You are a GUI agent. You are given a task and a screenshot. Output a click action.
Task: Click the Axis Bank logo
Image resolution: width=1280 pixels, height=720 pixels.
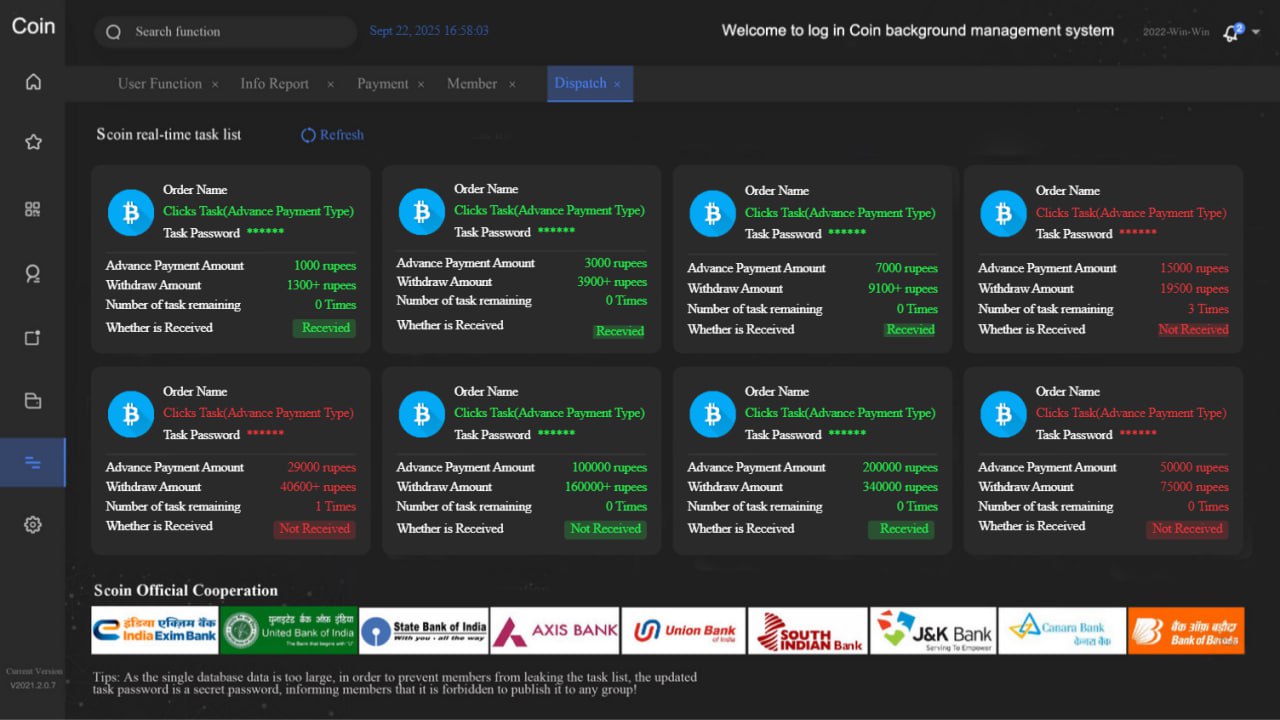pos(555,631)
